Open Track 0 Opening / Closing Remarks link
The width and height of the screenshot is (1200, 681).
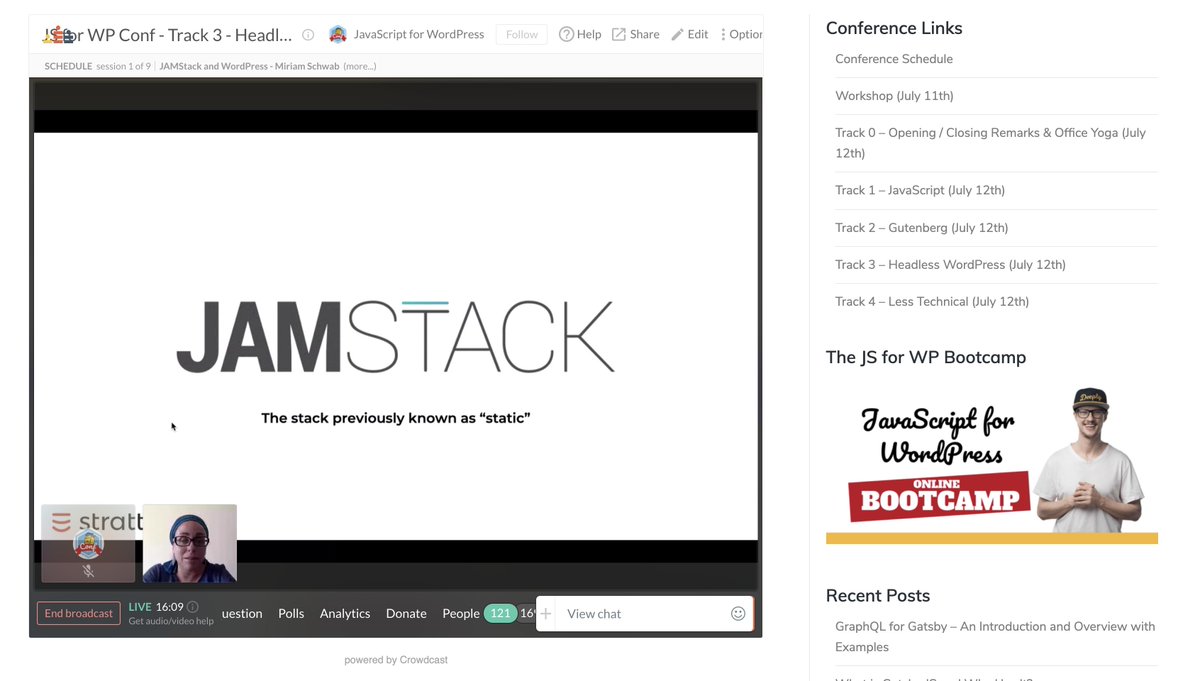pos(991,143)
